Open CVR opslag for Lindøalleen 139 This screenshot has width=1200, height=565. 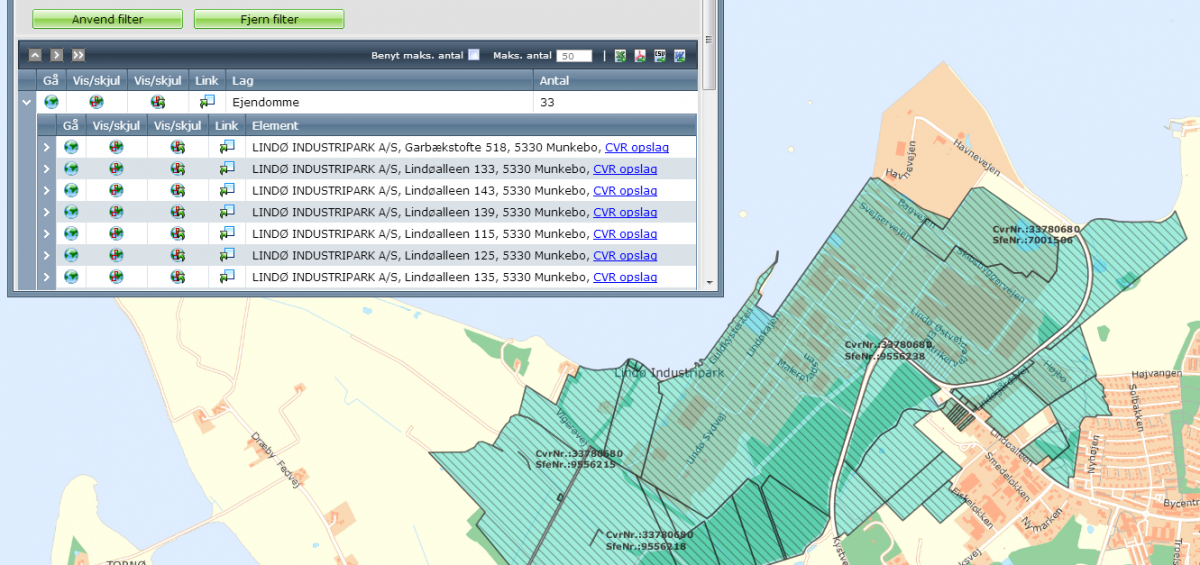click(625, 212)
